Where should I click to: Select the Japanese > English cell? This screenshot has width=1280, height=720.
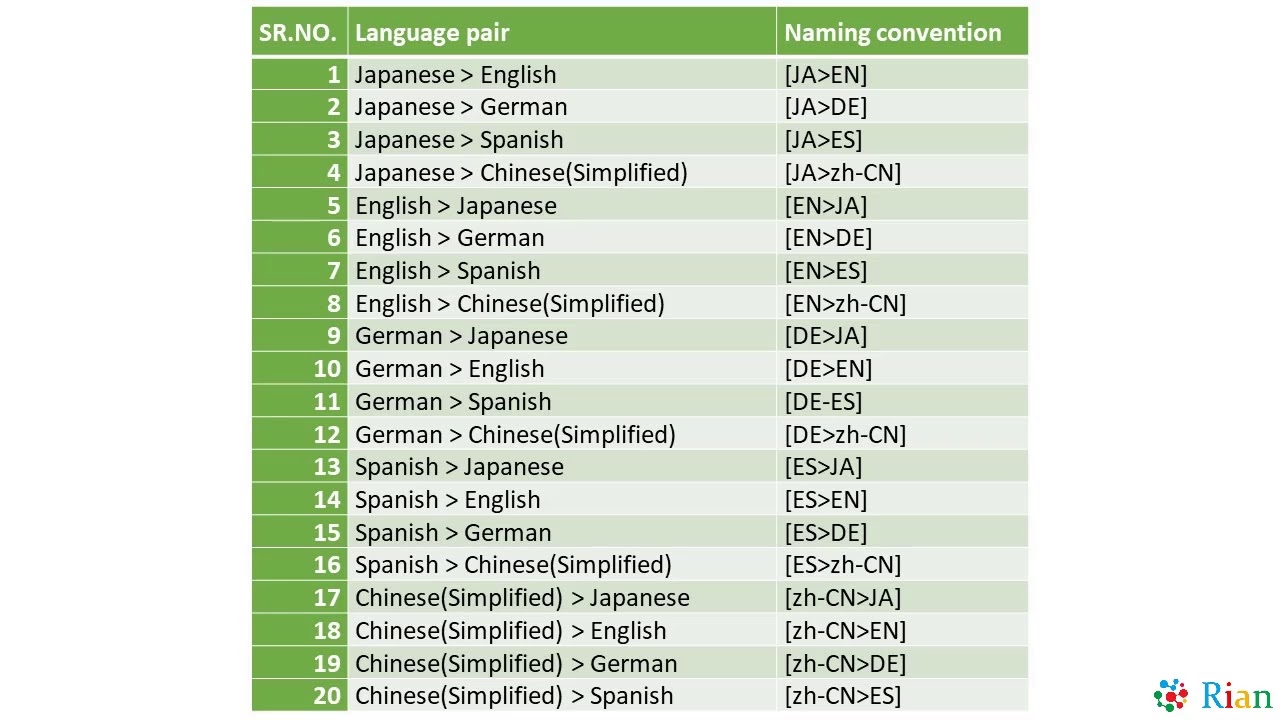pyautogui.click(x=455, y=75)
